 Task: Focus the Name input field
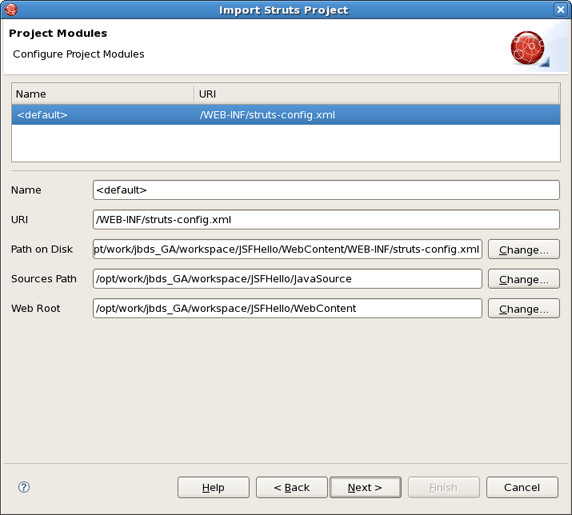tap(326, 190)
